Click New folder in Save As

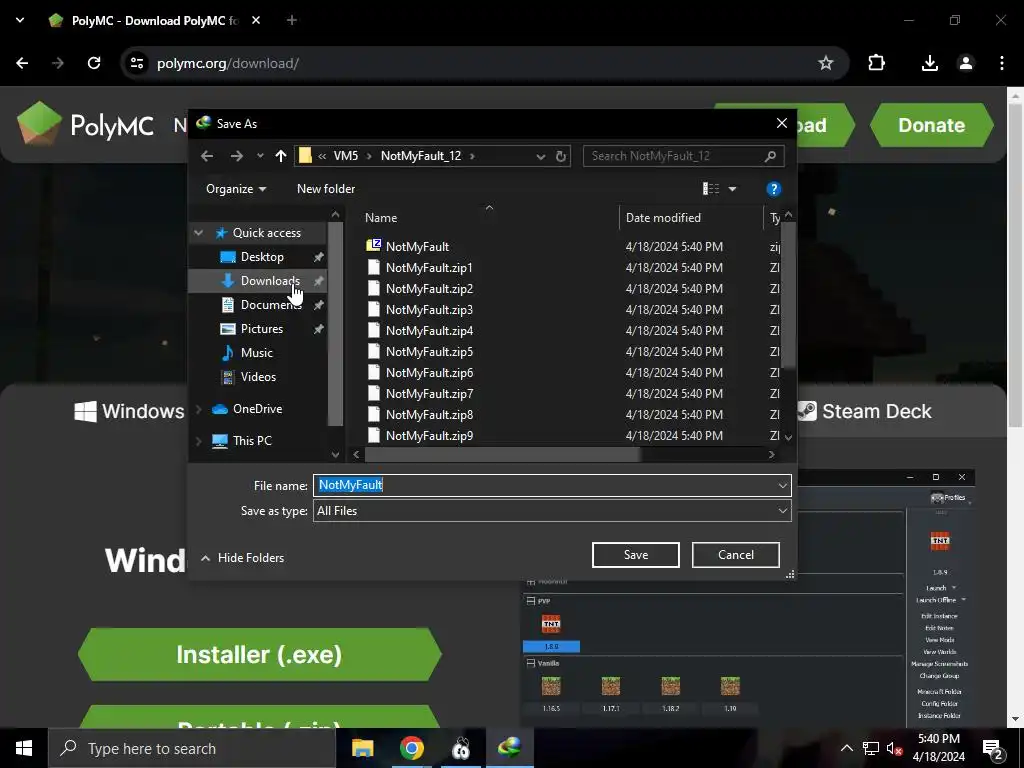(326, 189)
